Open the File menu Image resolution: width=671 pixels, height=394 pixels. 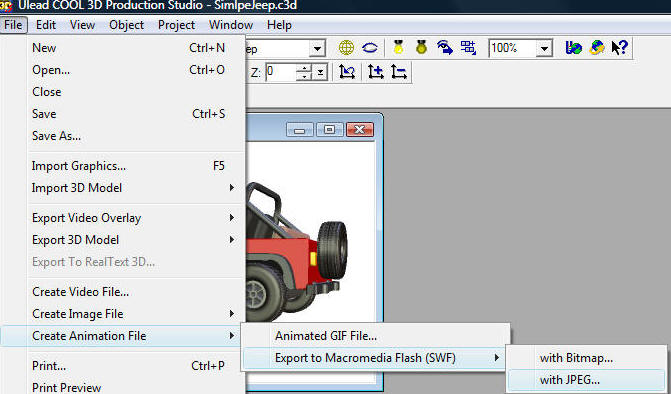pyautogui.click(x=14, y=25)
